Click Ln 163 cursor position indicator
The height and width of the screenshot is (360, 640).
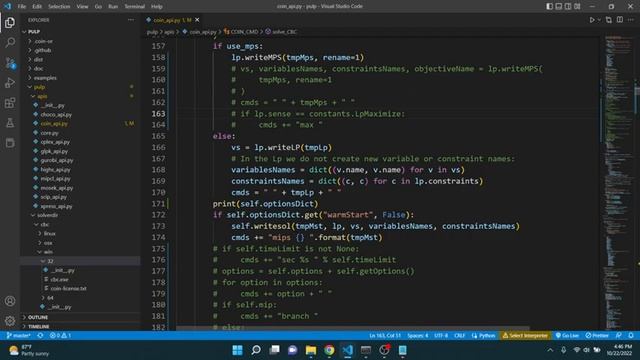385,336
